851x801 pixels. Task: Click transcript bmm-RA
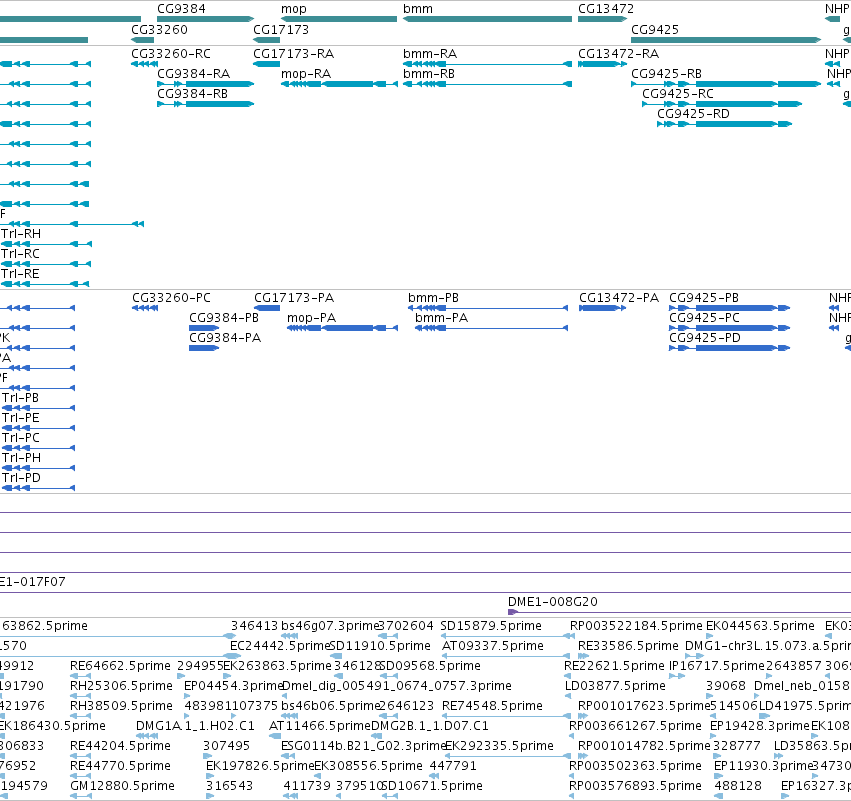pyautogui.click(x=430, y=54)
